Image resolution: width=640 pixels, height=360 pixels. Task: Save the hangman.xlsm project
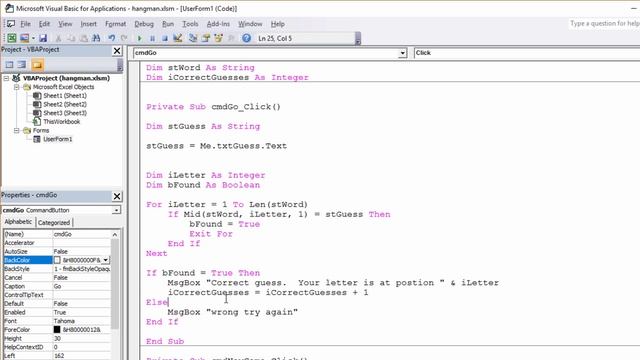(43, 38)
